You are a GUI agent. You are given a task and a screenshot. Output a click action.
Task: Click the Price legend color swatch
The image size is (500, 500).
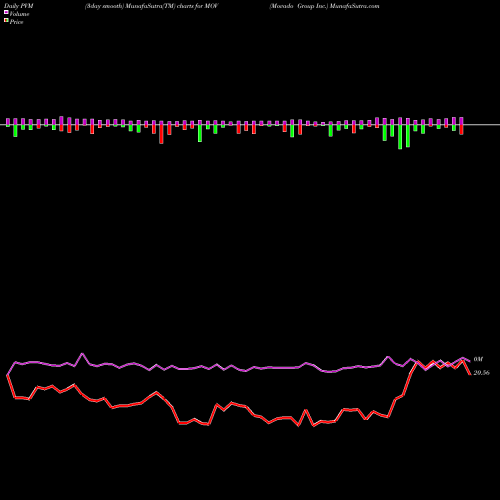point(6,21)
